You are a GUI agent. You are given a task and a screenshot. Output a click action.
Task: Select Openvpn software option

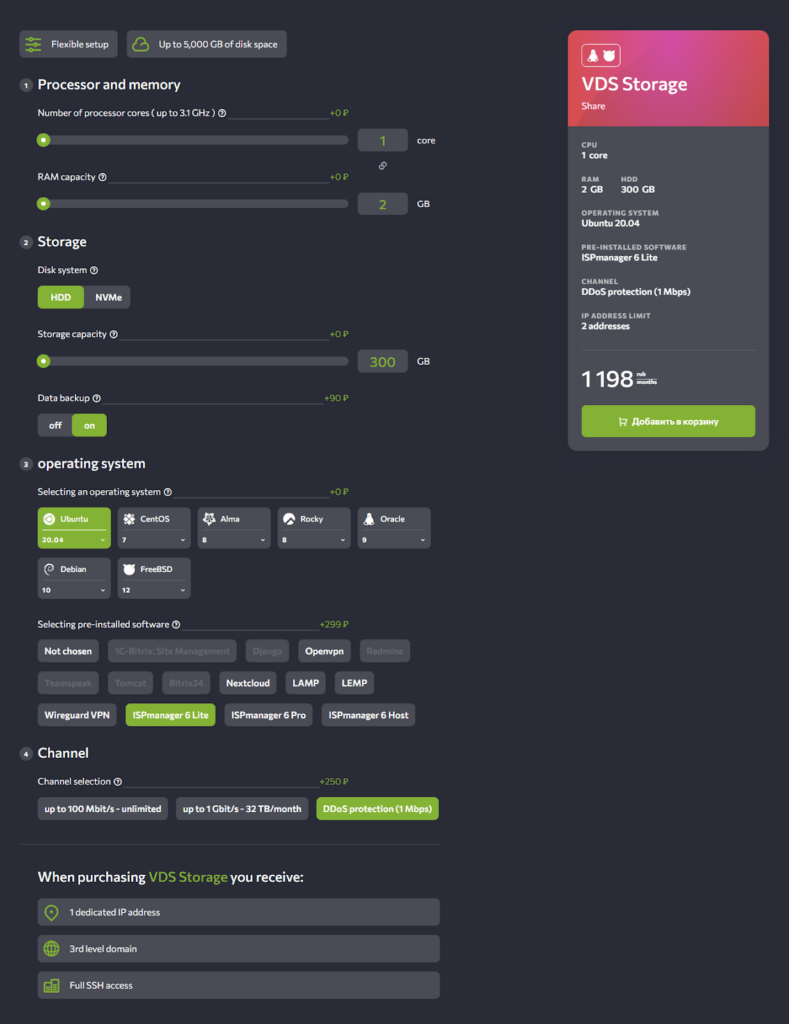325,651
